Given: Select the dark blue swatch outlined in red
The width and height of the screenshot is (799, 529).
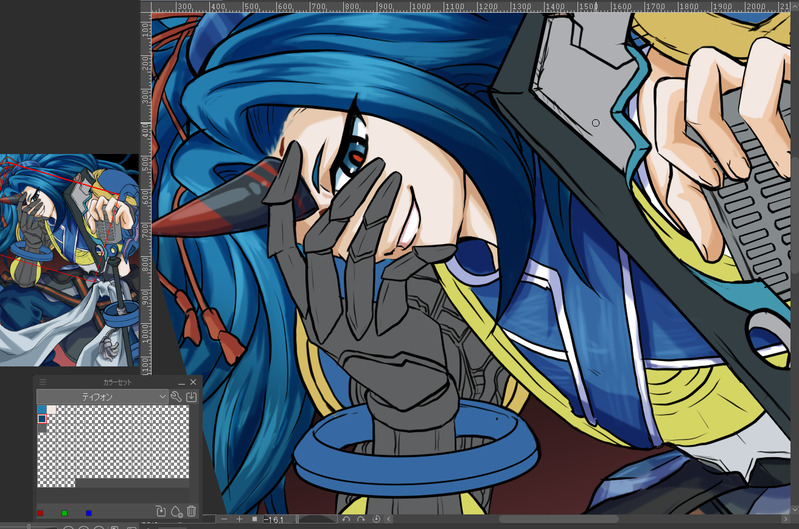Looking at the screenshot, I should pos(42,419).
